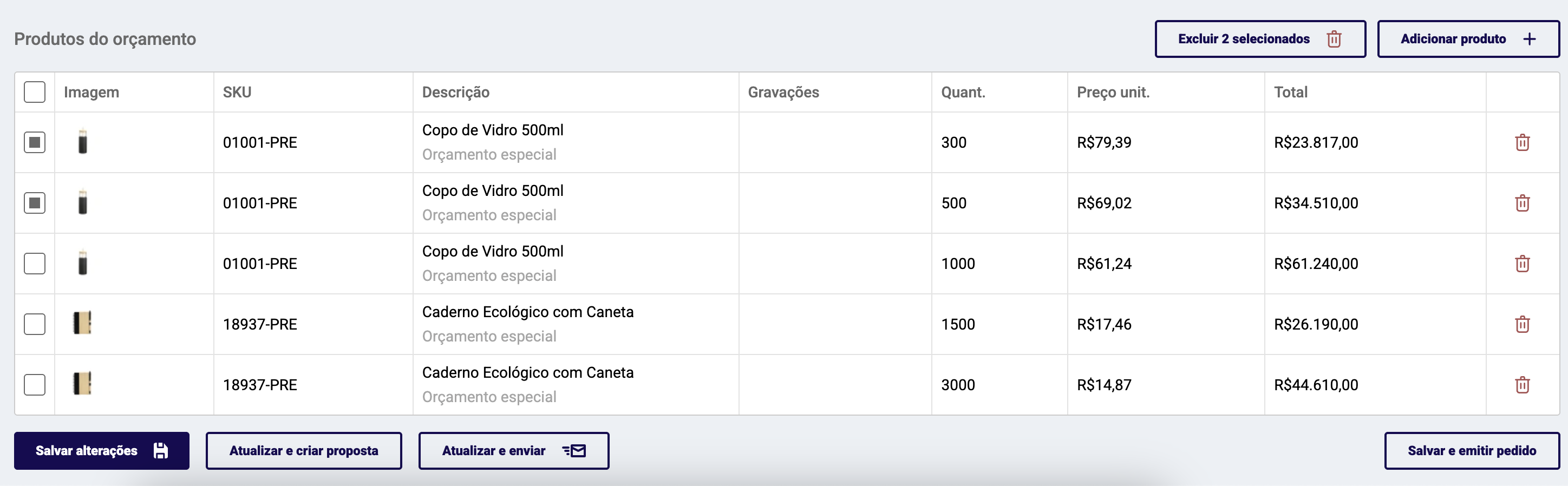Delete the Caderno Ecológico 1500-quantity row
The image size is (1568, 486).
(1522, 324)
